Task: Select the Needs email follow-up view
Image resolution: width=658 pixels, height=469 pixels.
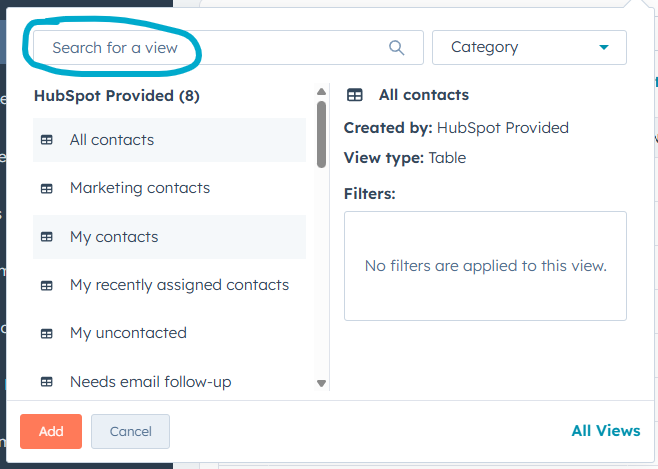Action: (151, 381)
